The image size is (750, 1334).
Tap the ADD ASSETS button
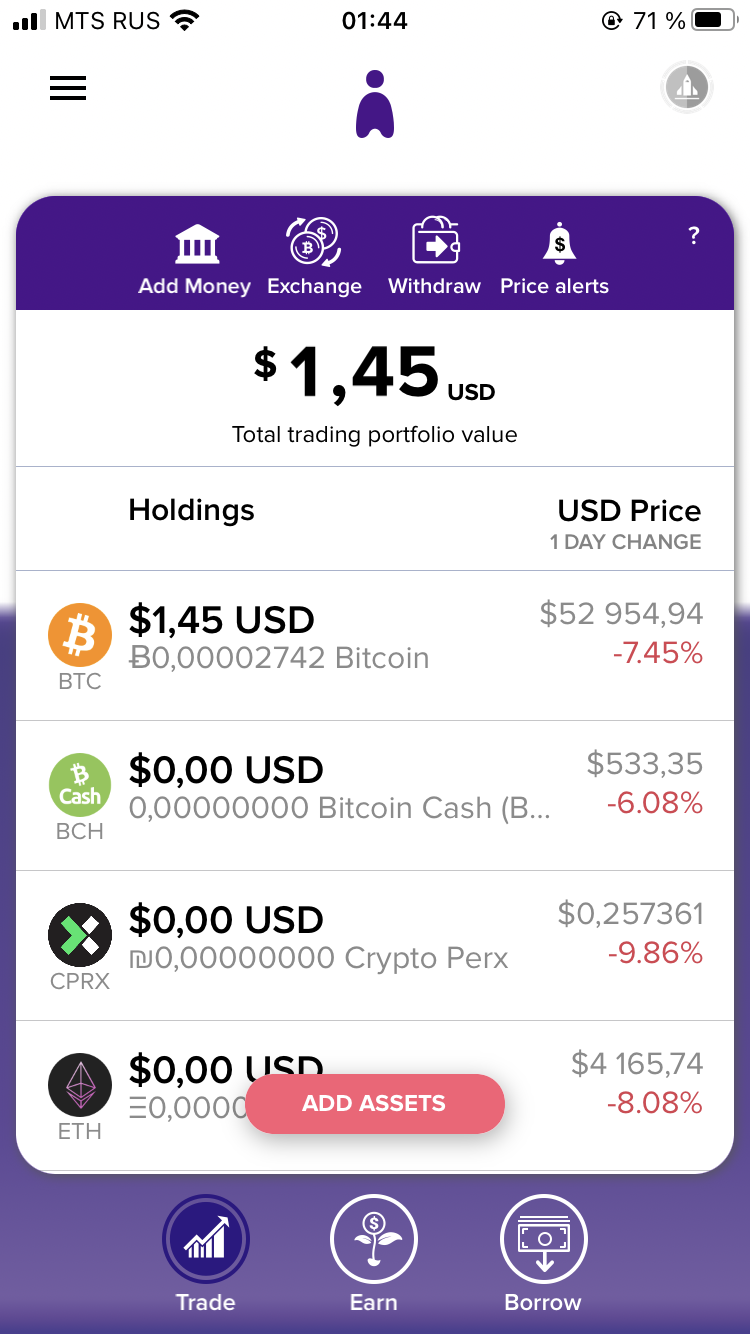375,1104
